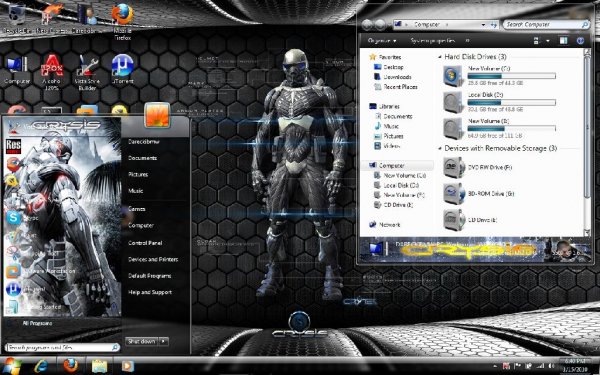Select Videos under Libraries
This screenshot has height=375, width=600.
point(387,146)
